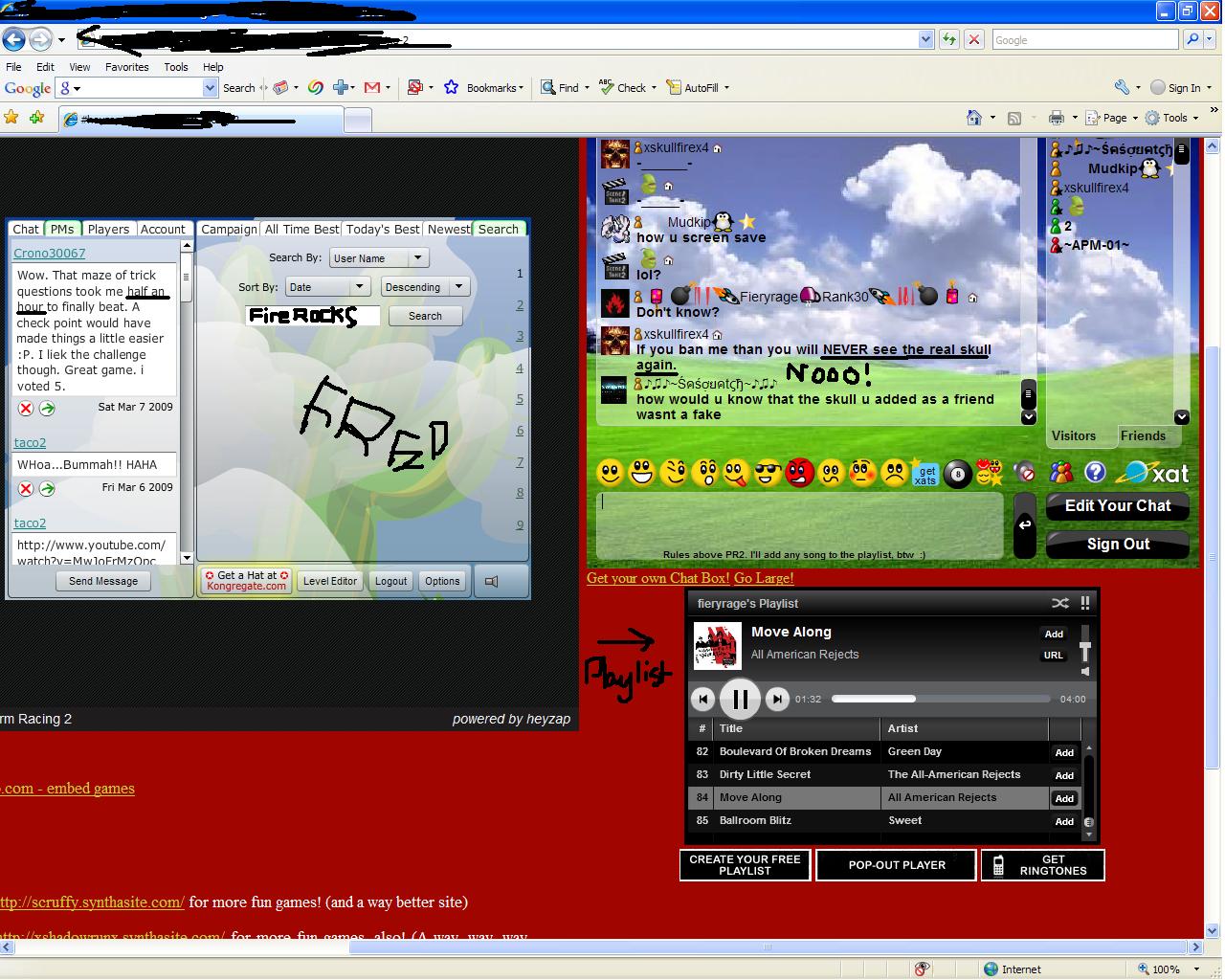Screen dimensions: 1225x980
Task: Click the browser Forward arrow button
Action: pos(40,39)
